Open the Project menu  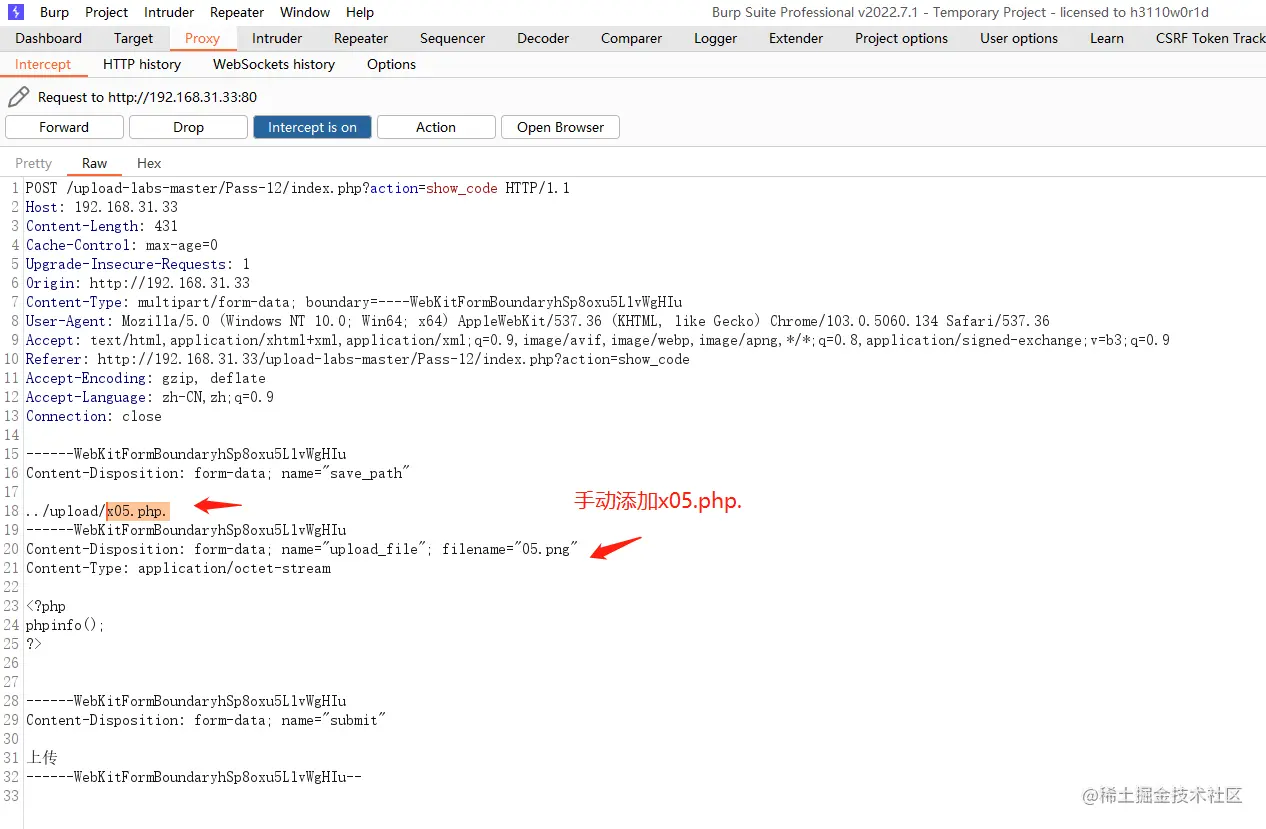pos(106,12)
